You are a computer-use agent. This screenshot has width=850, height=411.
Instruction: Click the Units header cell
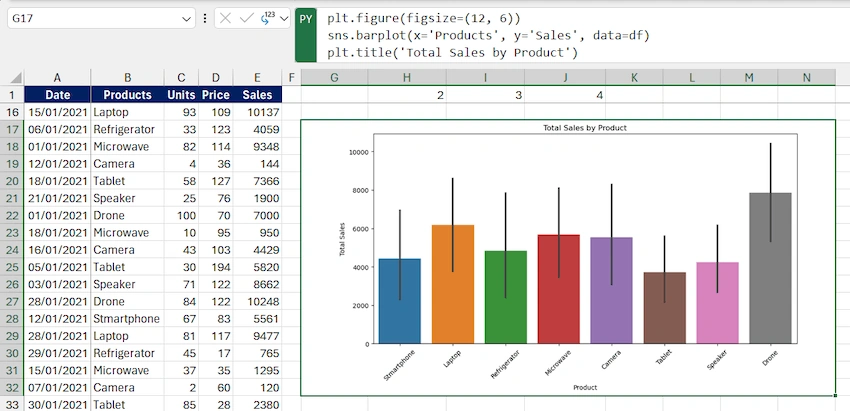click(x=181, y=95)
